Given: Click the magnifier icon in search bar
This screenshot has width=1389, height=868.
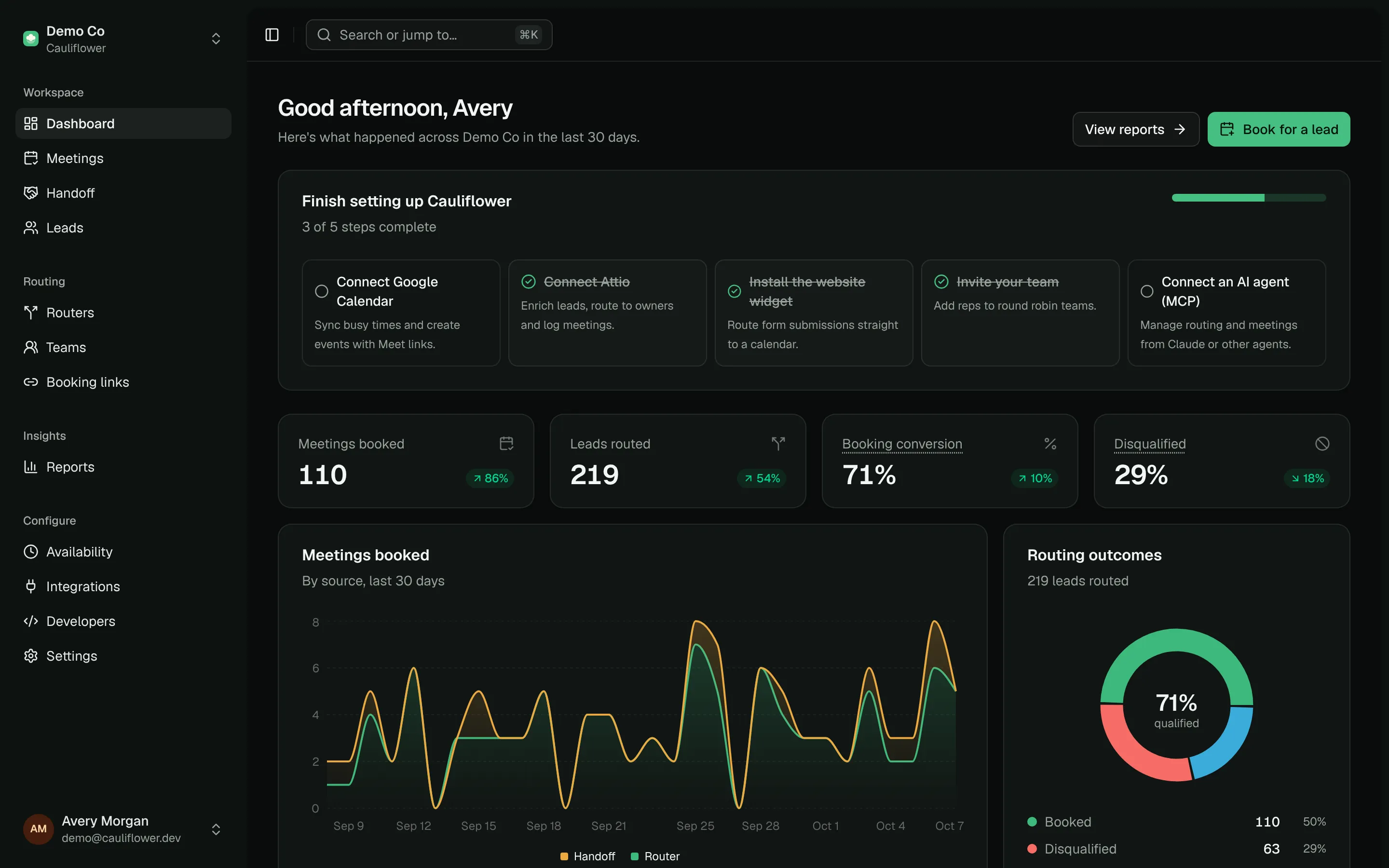Looking at the screenshot, I should pos(324,35).
